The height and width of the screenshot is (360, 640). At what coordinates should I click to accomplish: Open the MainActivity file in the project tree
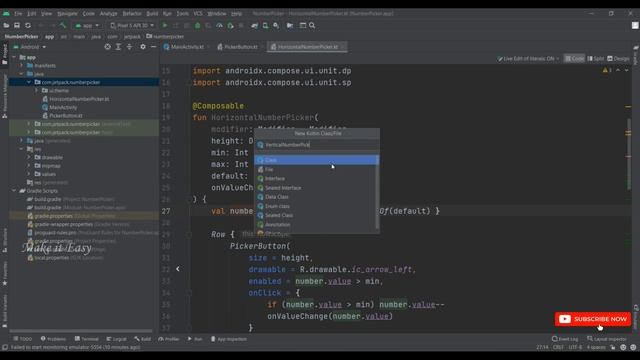pyautogui.click(x=63, y=107)
